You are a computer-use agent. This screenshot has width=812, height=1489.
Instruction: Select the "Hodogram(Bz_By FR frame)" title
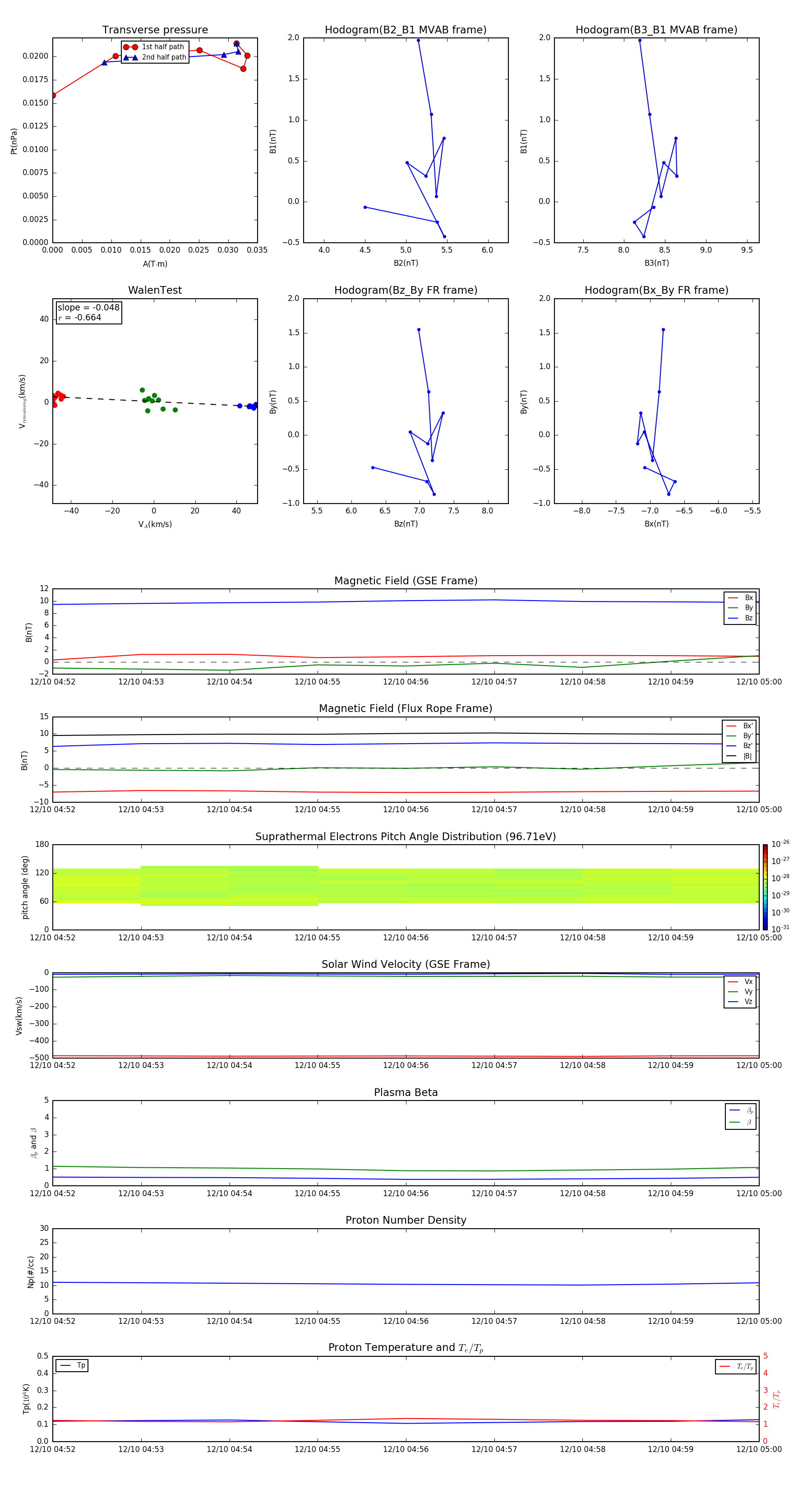click(x=406, y=290)
